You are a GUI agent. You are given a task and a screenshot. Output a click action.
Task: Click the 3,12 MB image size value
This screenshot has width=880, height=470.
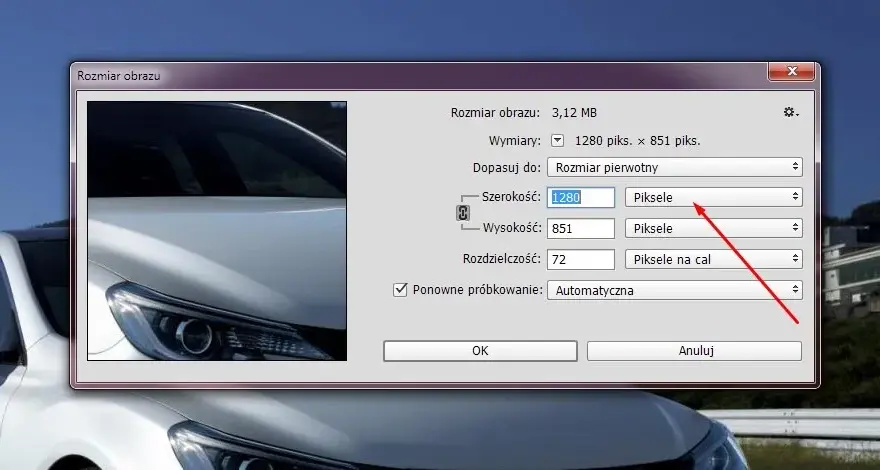(x=574, y=113)
